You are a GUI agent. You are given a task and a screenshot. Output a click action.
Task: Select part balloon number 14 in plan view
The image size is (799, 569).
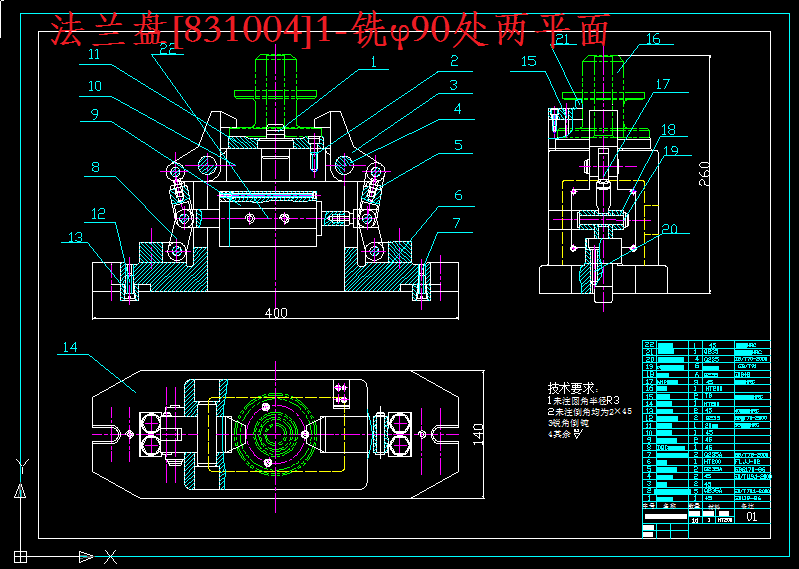71,347
